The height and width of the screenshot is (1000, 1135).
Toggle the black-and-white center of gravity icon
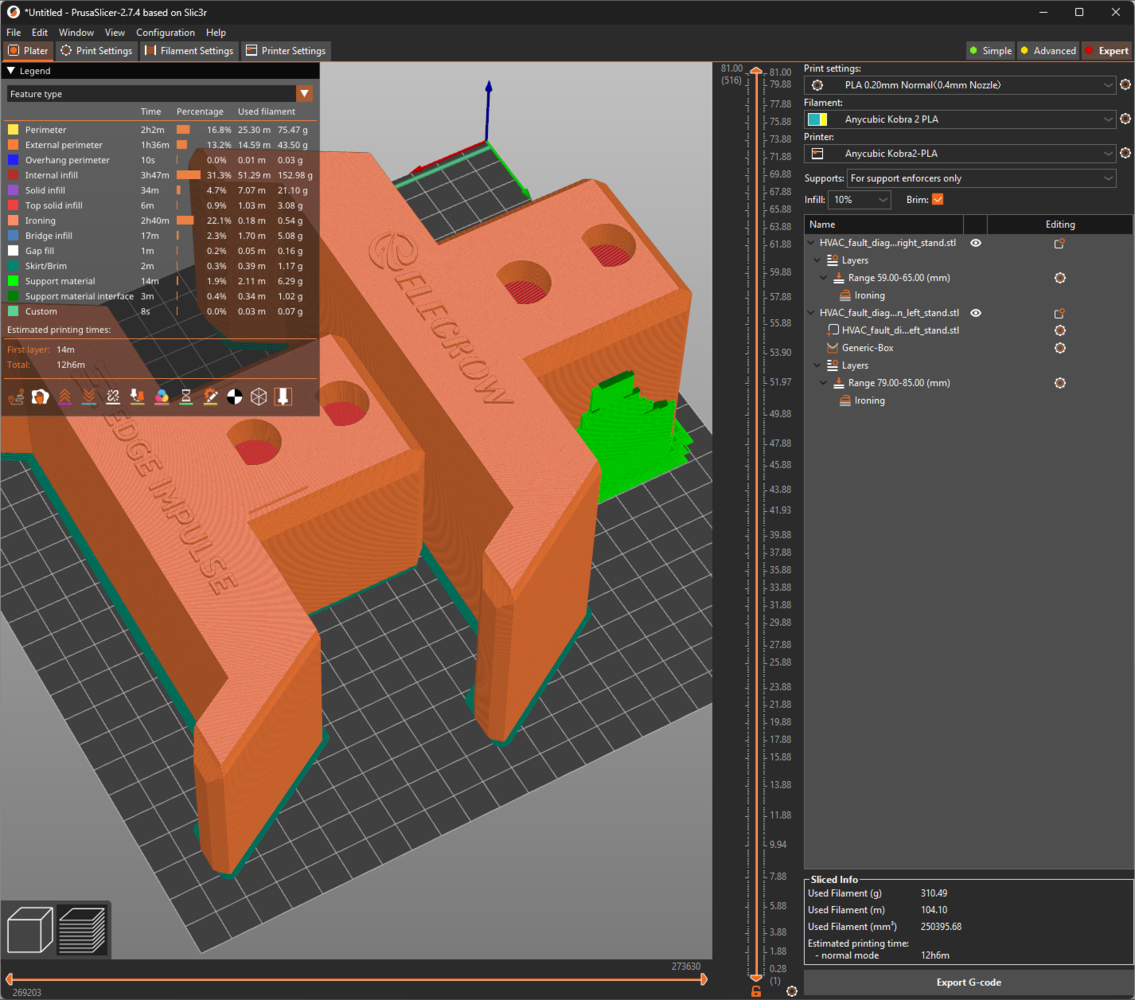pyautogui.click(x=234, y=397)
